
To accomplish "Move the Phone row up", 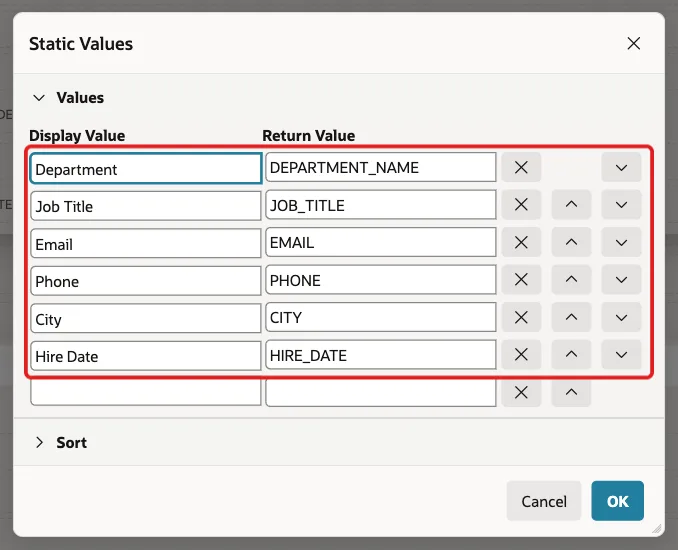I will pyautogui.click(x=571, y=280).
